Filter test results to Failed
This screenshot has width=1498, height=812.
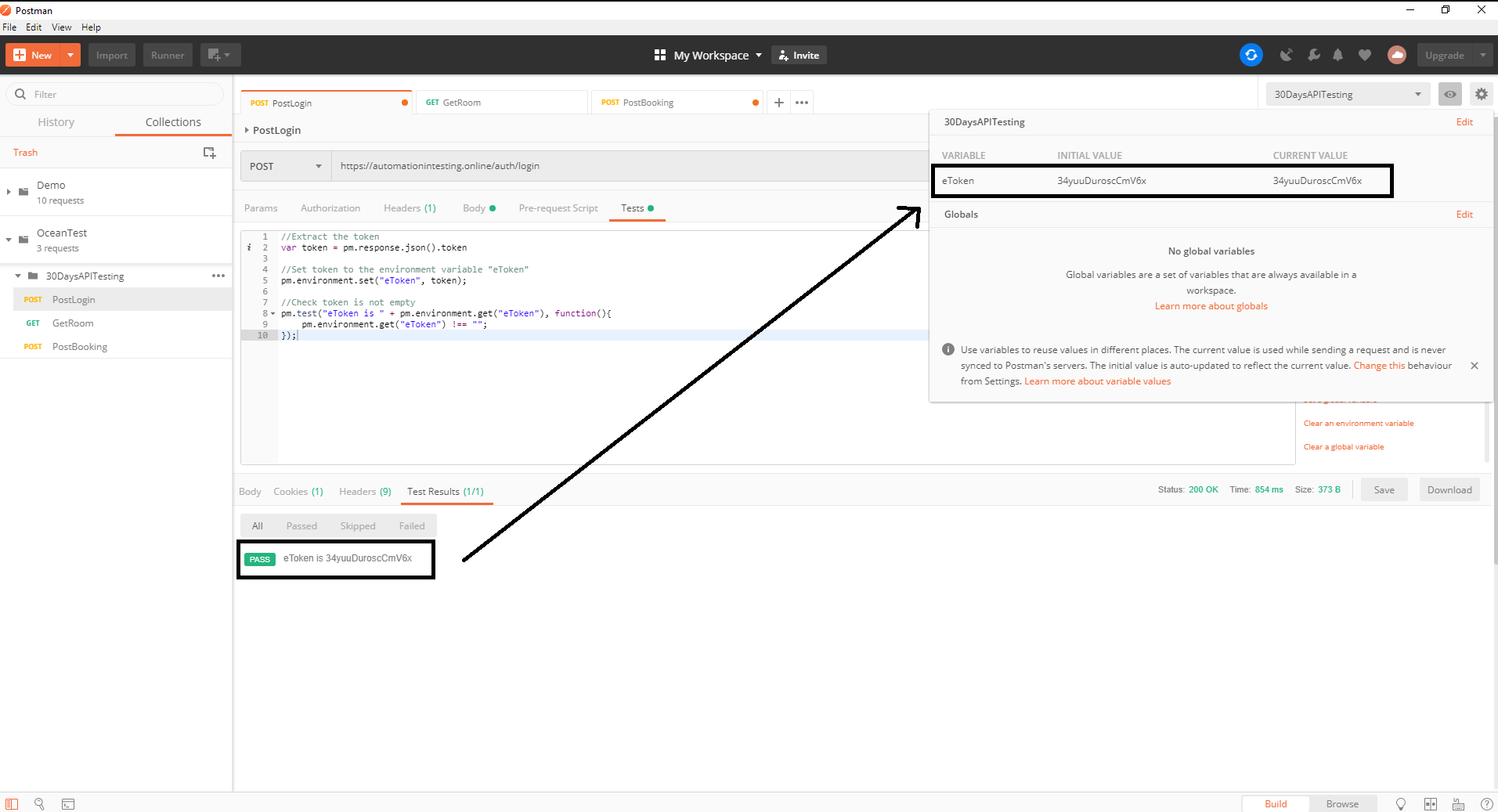point(412,526)
